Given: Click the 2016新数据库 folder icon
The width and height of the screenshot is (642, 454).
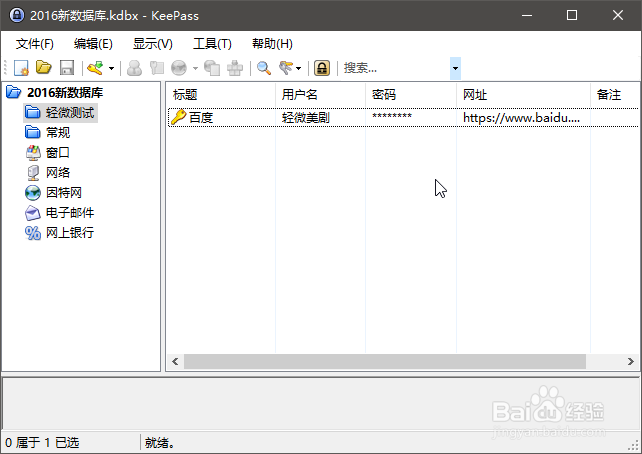Looking at the screenshot, I should (x=14, y=92).
